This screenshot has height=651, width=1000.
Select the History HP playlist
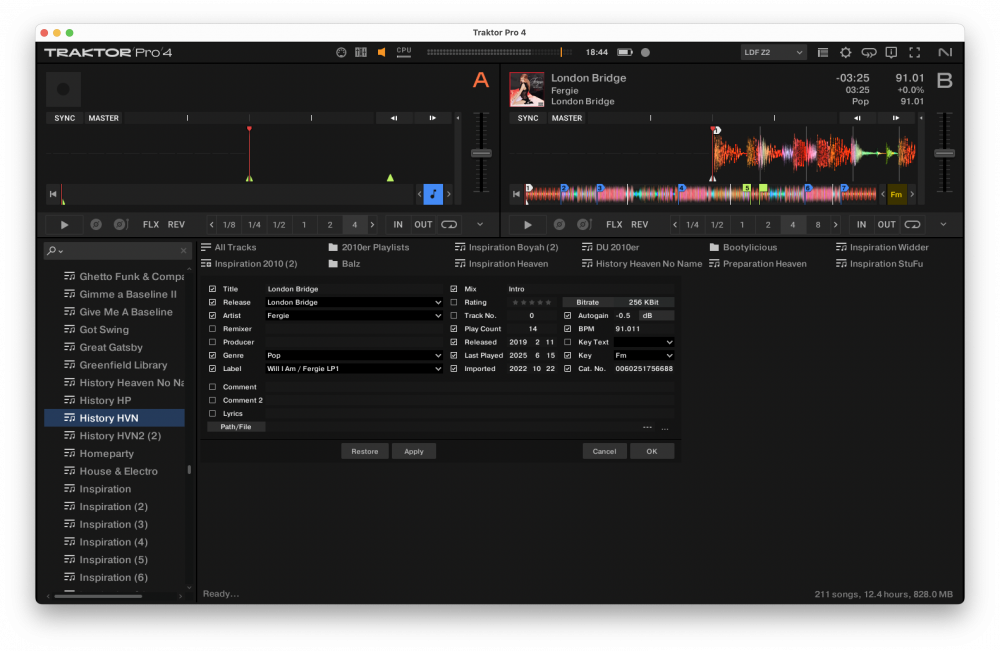click(105, 400)
